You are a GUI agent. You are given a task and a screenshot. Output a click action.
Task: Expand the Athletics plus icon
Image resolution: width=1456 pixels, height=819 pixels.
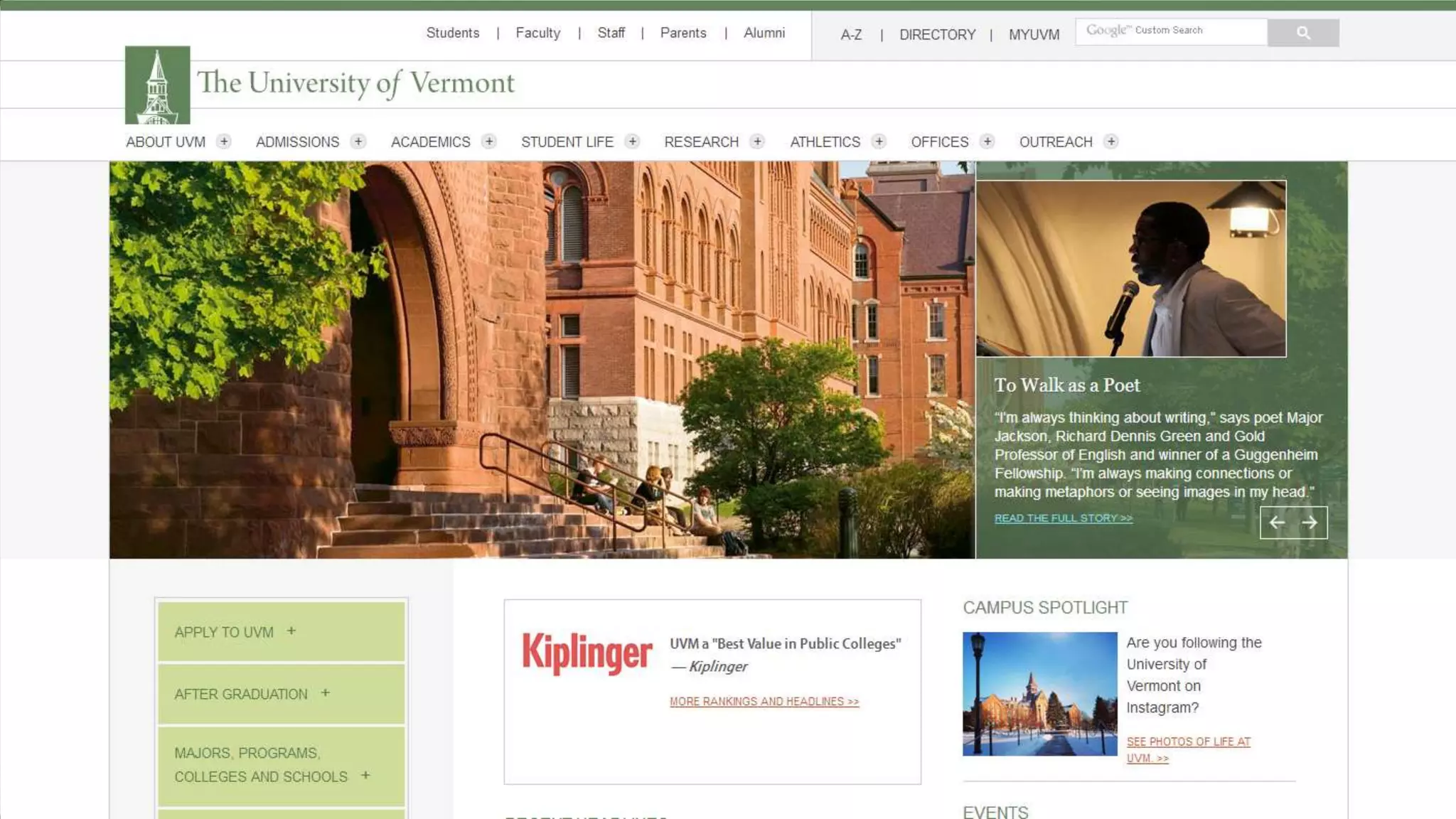[x=879, y=141]
